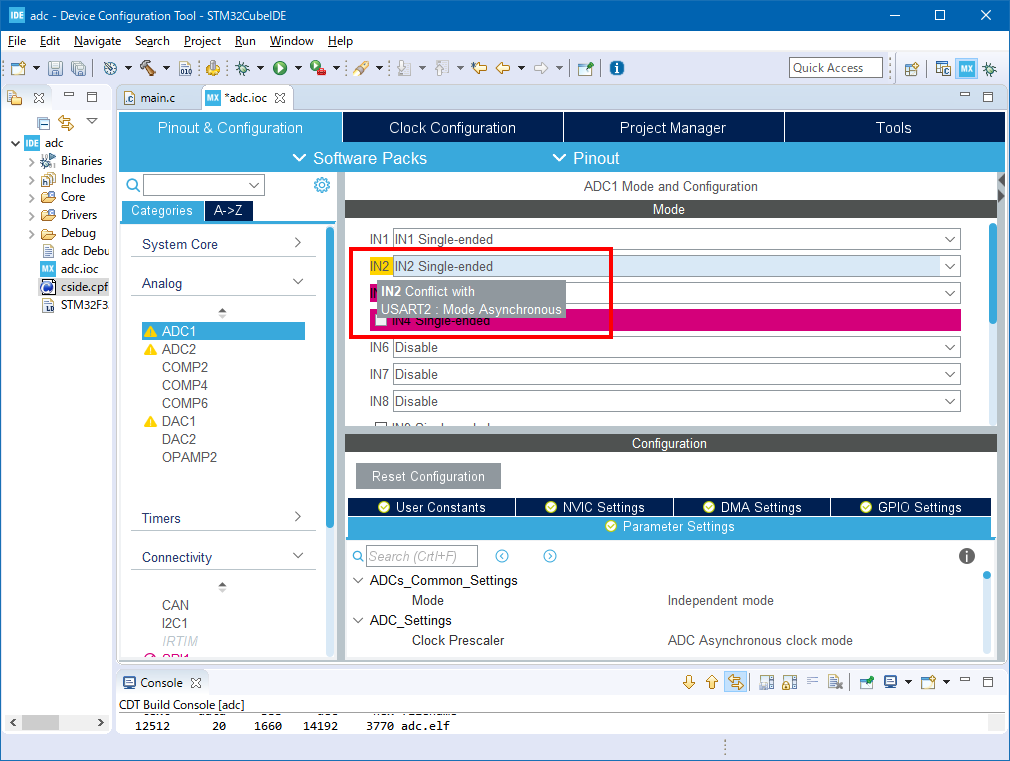Open the Project menu

[202, 41]
